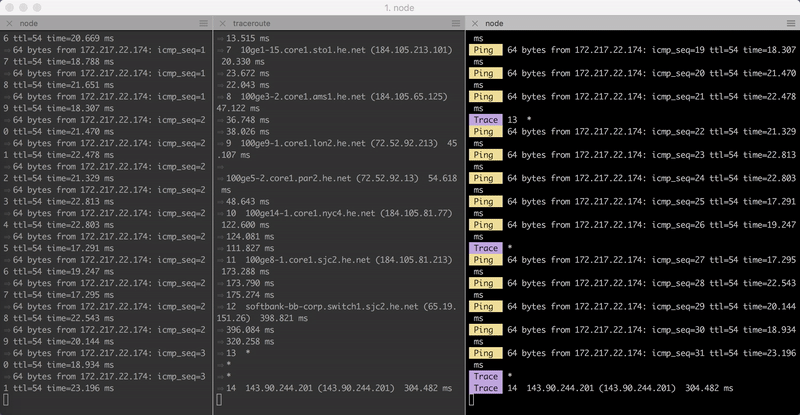Image resolution: width=800 pixels, height=415 pixels.
Task: Click the left pane's node title
Action: pyautogui.click(x=29, y=23)
